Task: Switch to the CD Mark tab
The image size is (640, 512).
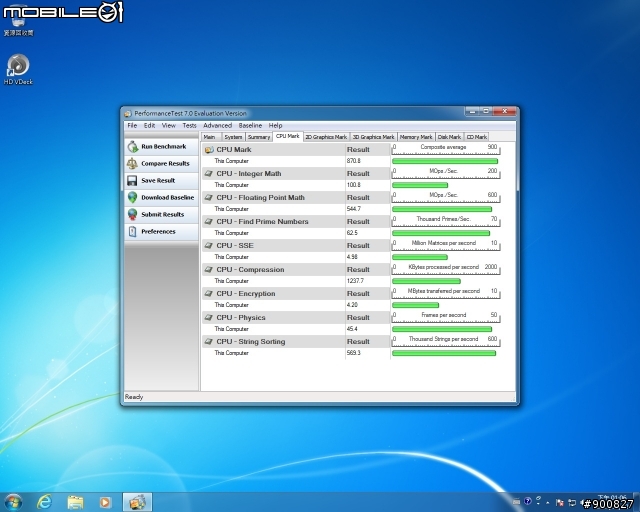Action: (x=477, y=137)
